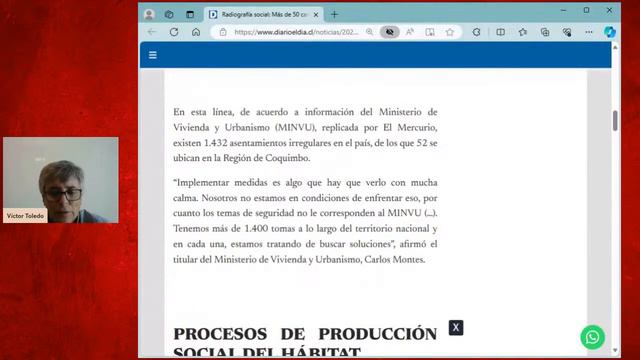Open Browser essentials heart icon
The width and height of the screenshot is (640, 360).
tap(567, 32)
